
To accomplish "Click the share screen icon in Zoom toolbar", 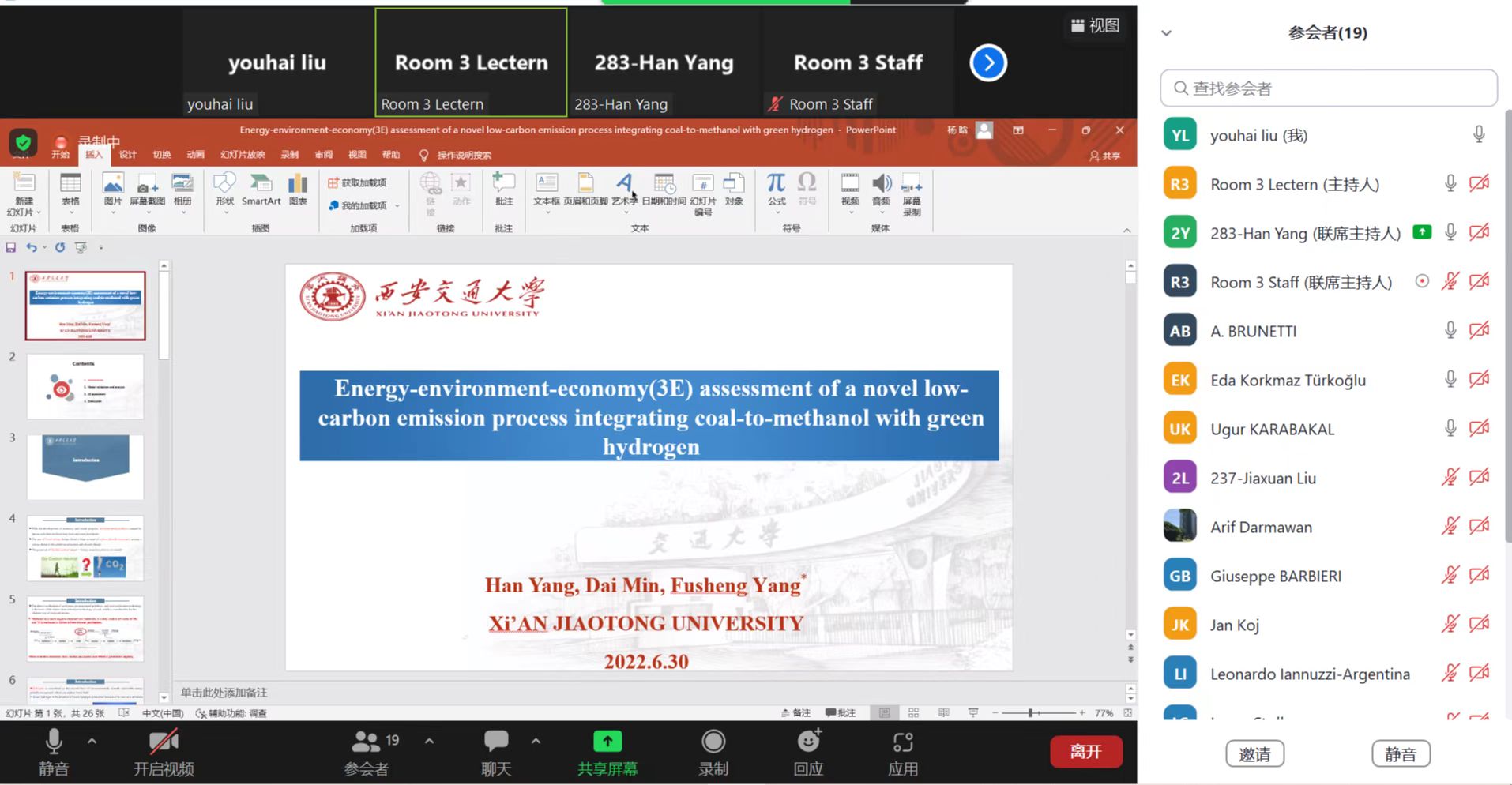I will [x=607, y=742].
